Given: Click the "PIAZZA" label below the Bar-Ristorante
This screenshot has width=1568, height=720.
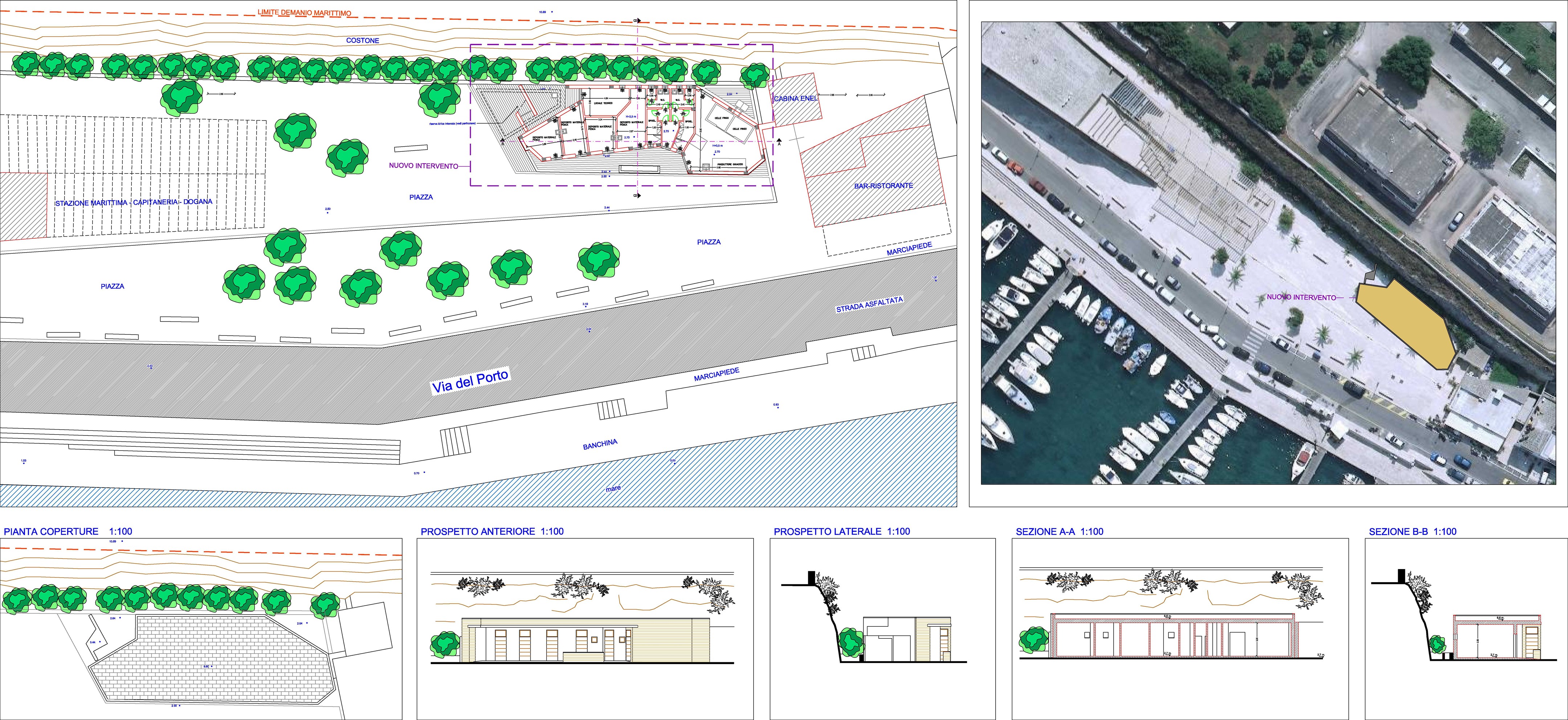Looking at the screenshot, I should point(709,242).
